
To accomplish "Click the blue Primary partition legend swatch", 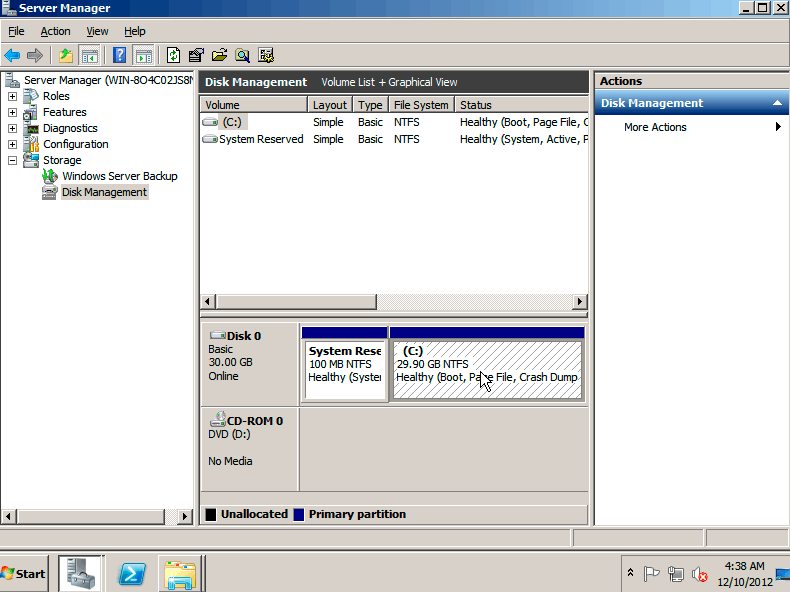I will 299,514.
